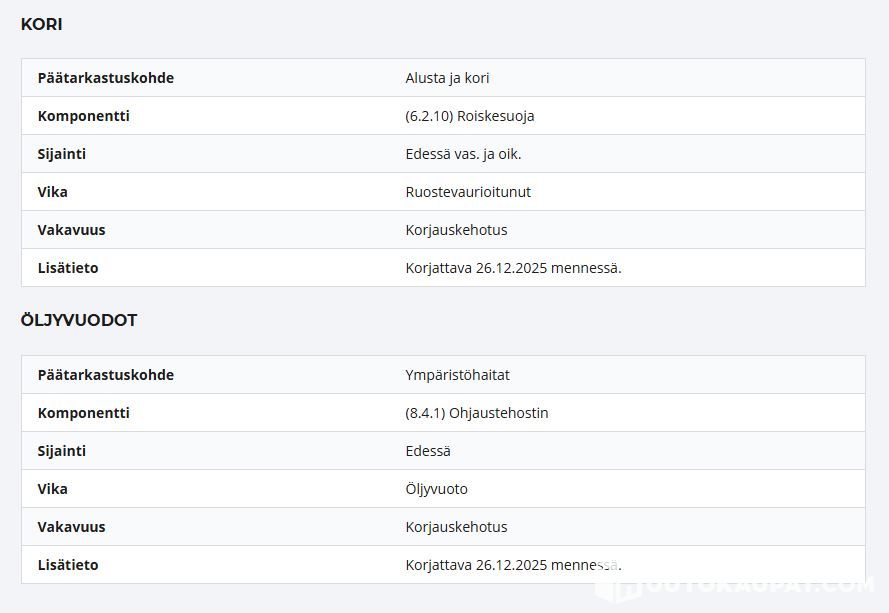Click the 'Ruostevaurioitunut' fault value
The image size is (889, 613).
[x=468, y=192]
